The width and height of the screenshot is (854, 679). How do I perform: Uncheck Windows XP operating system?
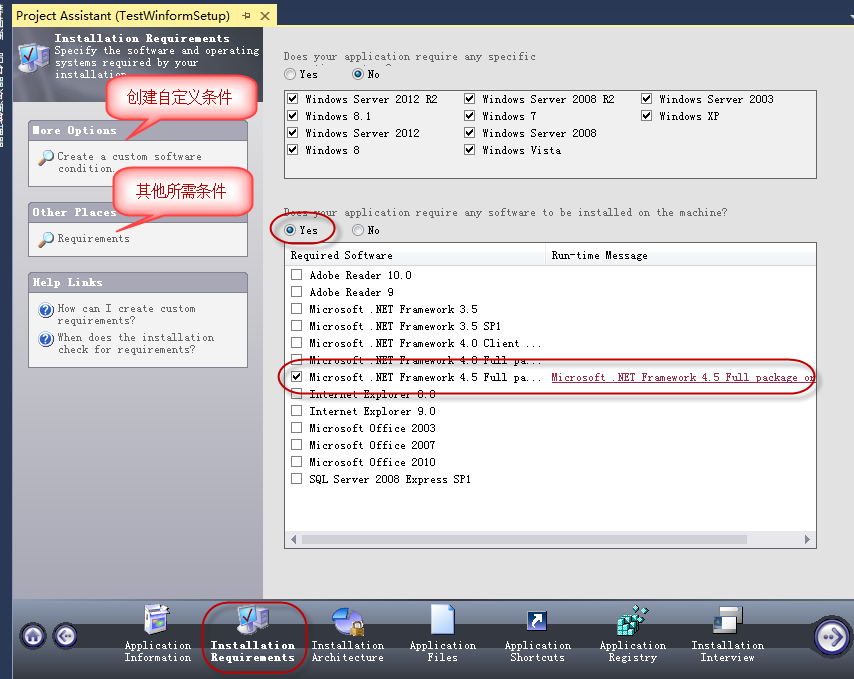click(646, 116)
